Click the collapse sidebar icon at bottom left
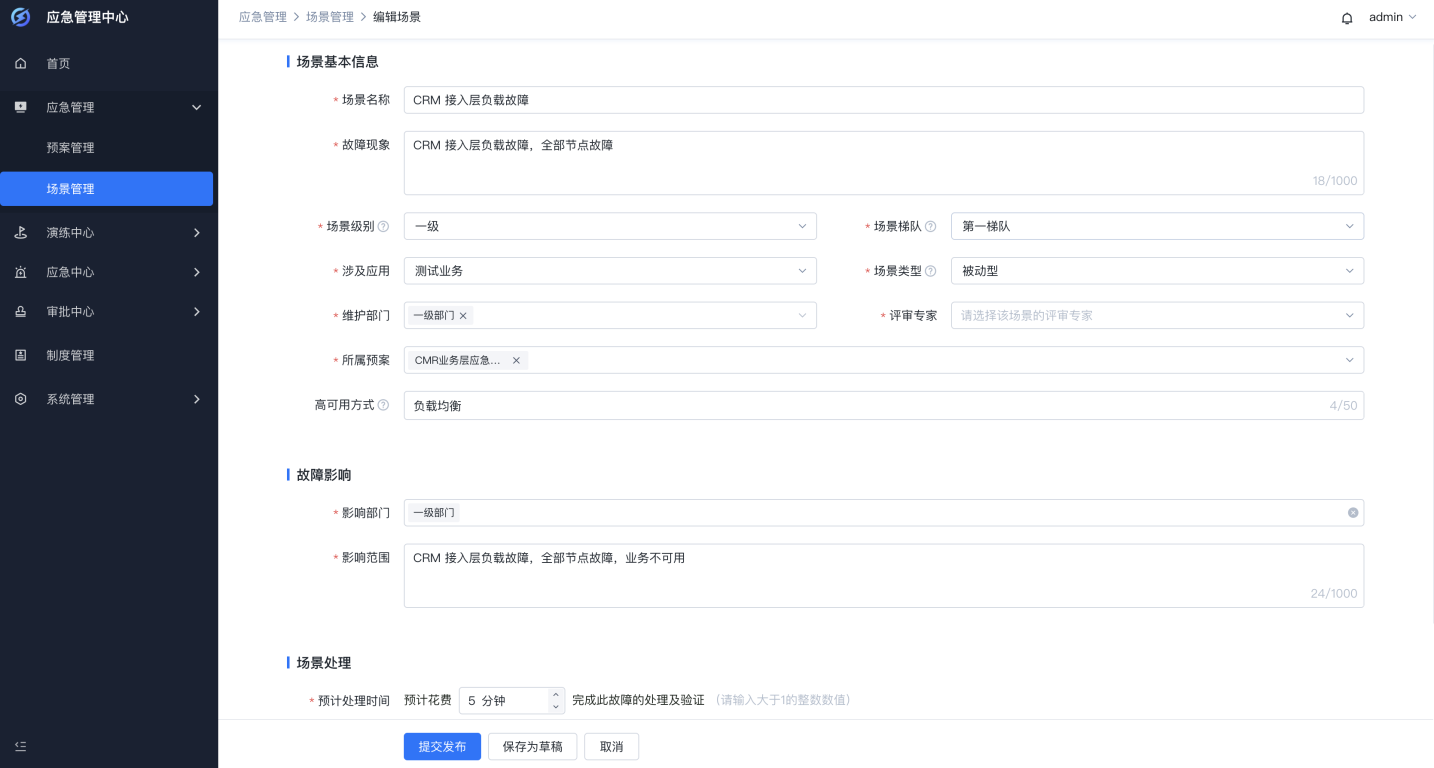 click(x=20, y=746)
